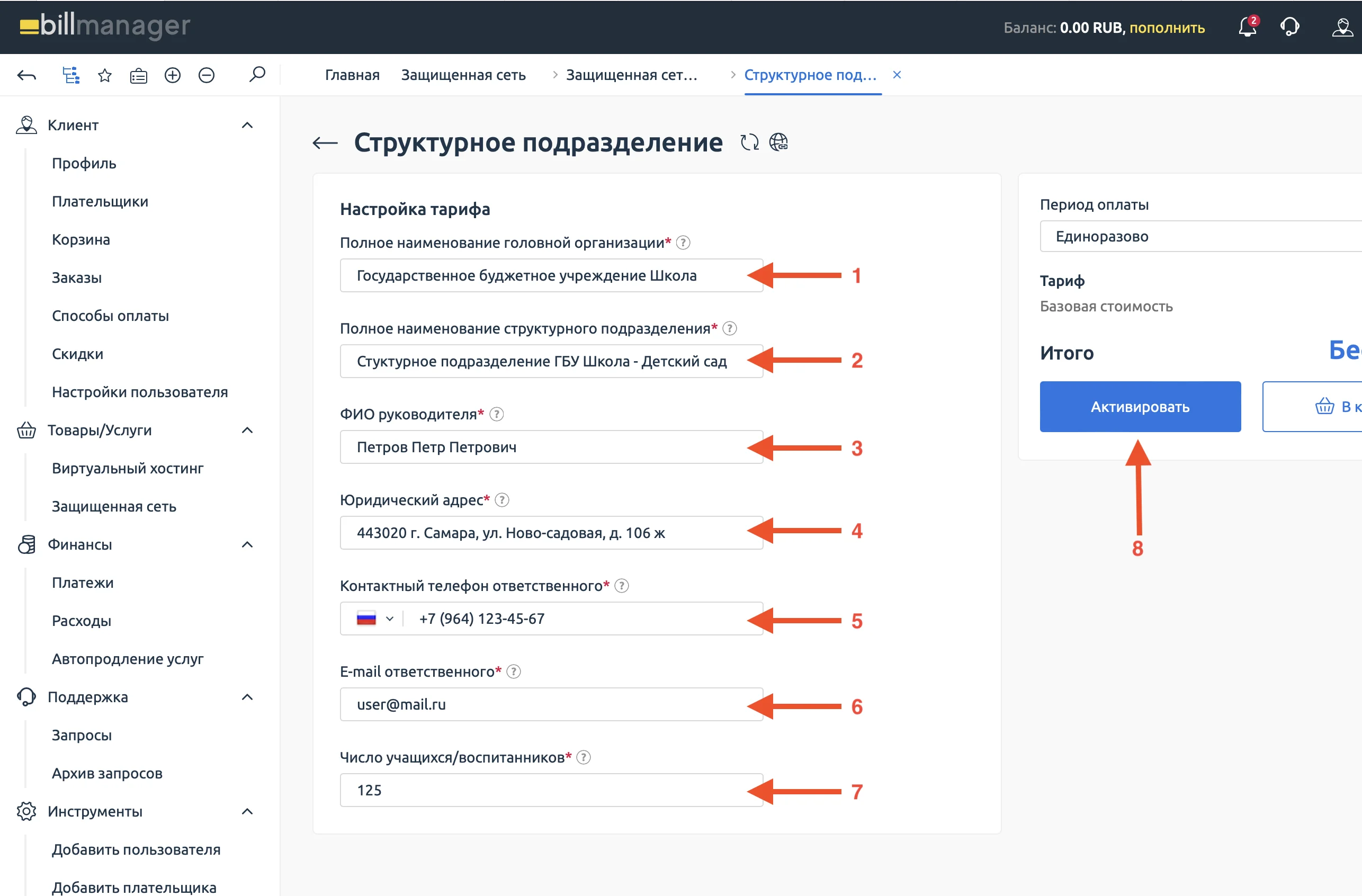Viewport: 1362px width, 896px height.
Task: Click the add-to-cart basket button
Action: tap(1312, 406)
